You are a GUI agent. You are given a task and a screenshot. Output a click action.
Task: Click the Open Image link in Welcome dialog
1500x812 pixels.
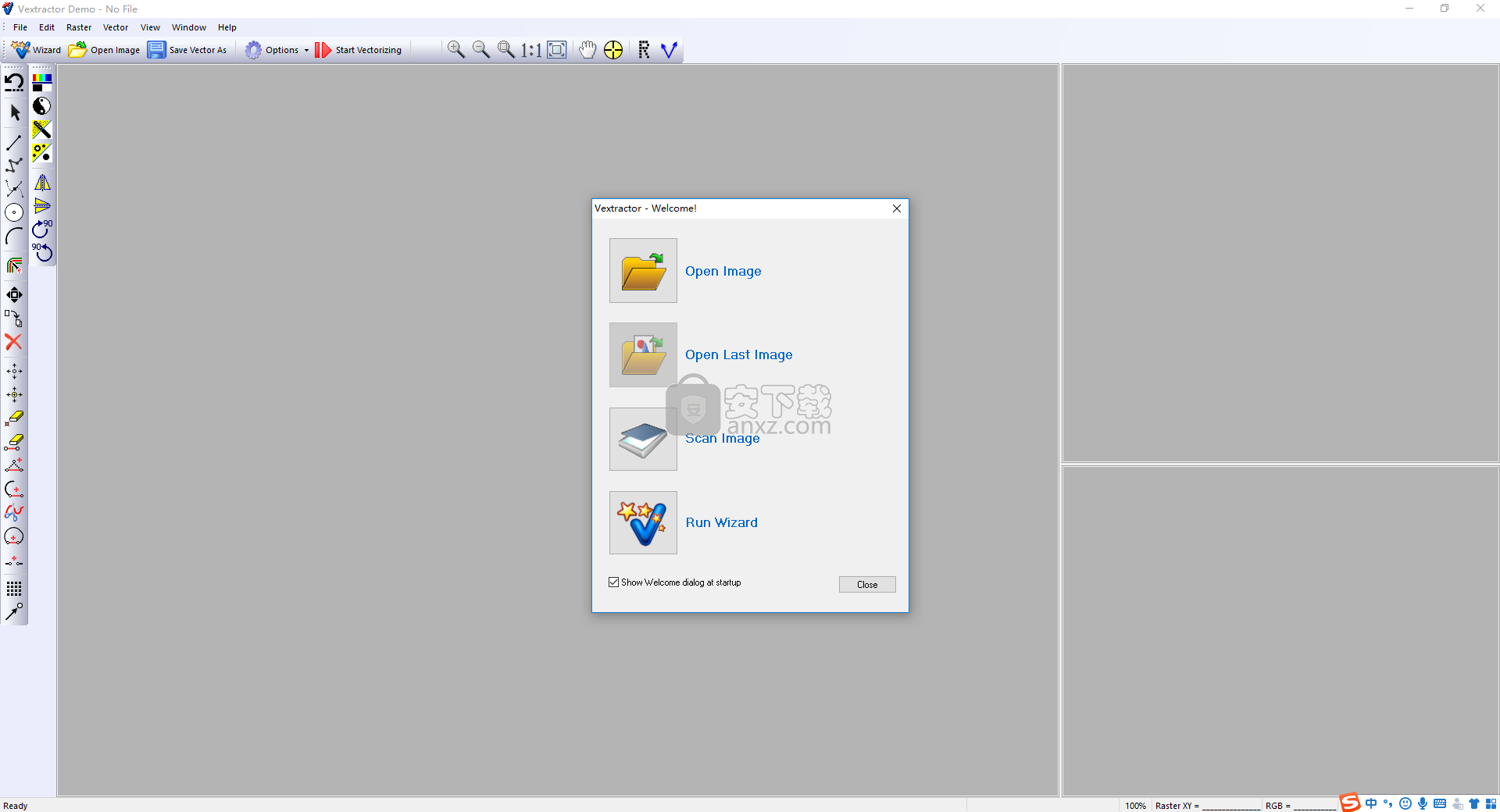point(723,271)
